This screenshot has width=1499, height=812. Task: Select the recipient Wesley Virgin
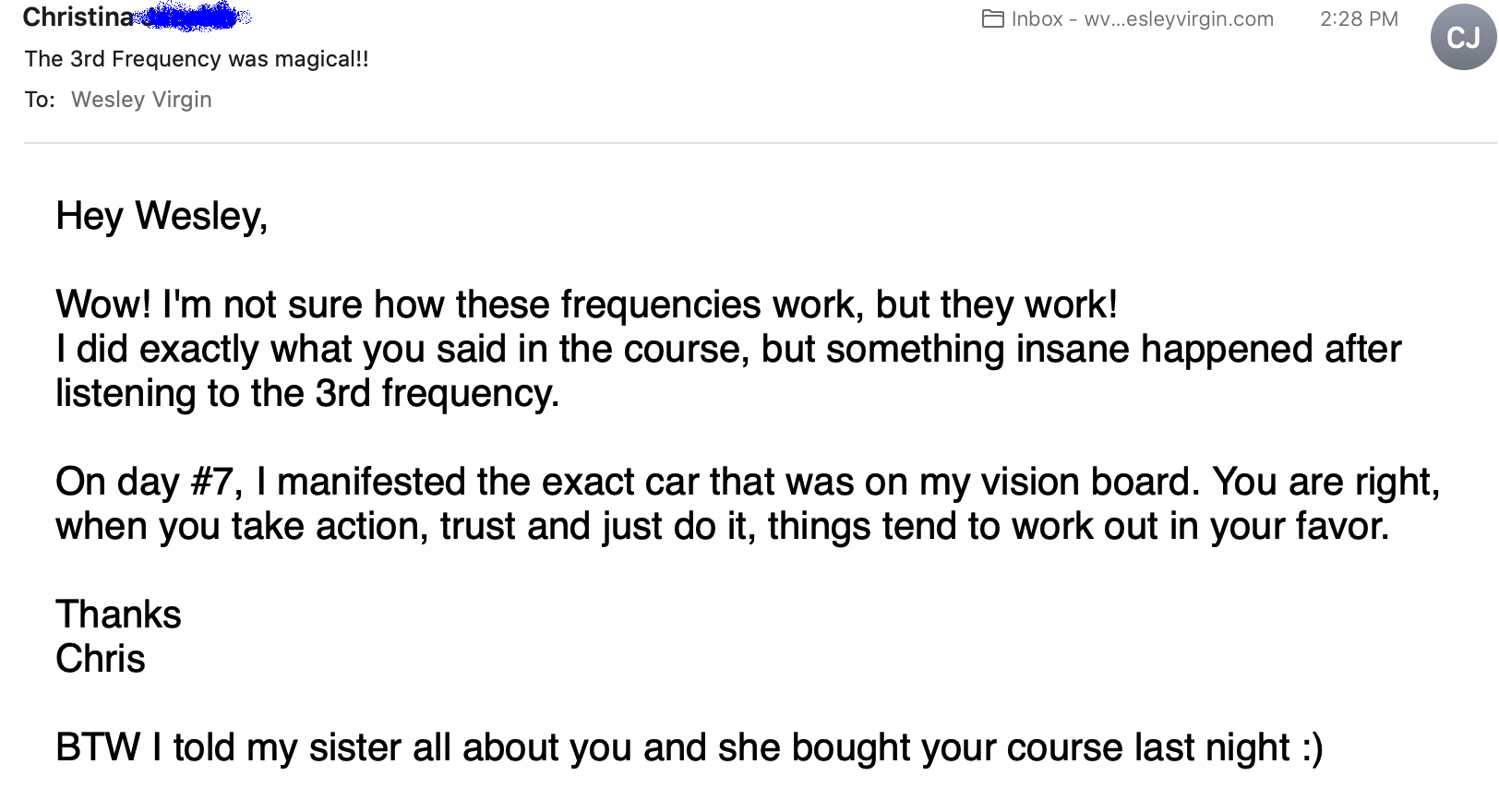point(141,100)
